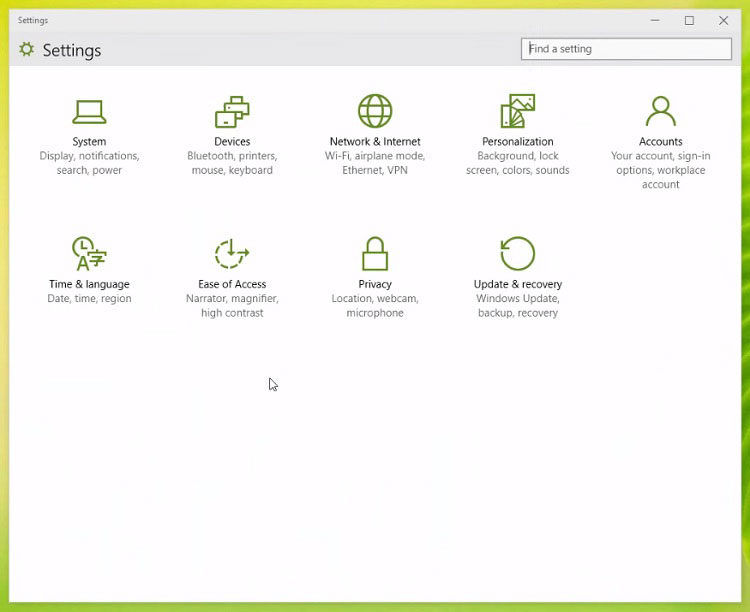Click the Update & recovery circular arrow icon
The height and width of the screenshot is (612, 750).
[x=517, y=254]
